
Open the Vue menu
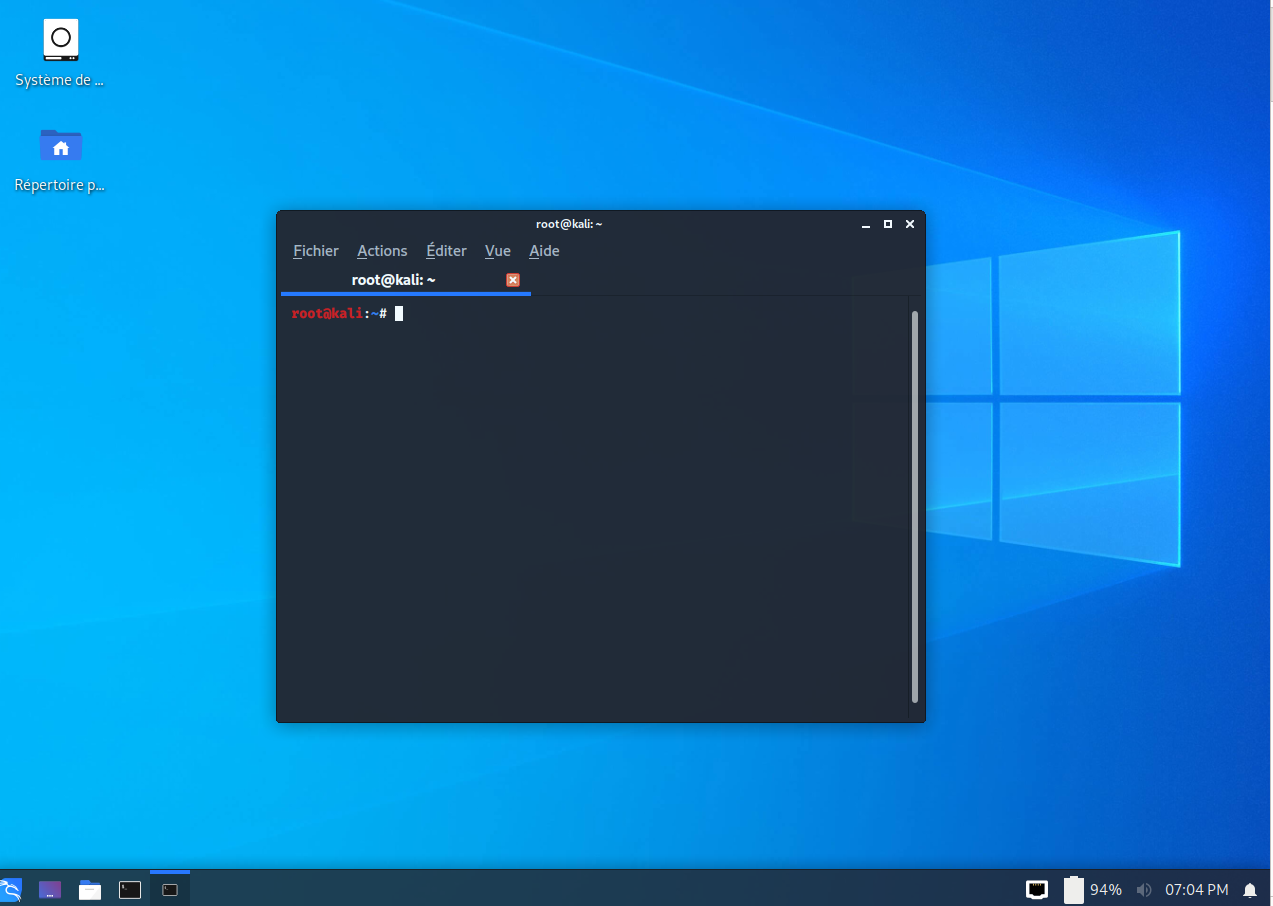pyautogui.click(x=498, y=251)
